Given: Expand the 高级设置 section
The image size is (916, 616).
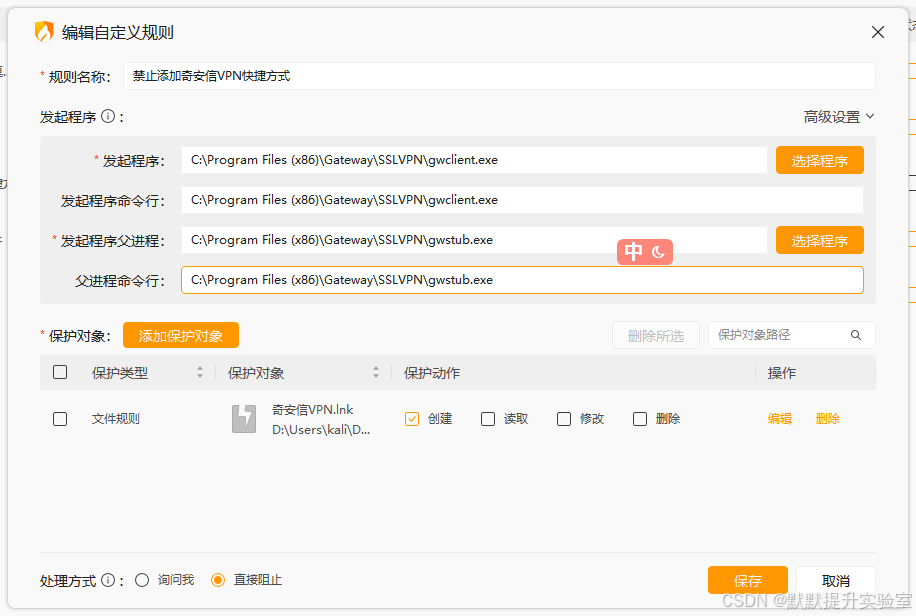Looking at the screenshot, I should click(839, 117).
